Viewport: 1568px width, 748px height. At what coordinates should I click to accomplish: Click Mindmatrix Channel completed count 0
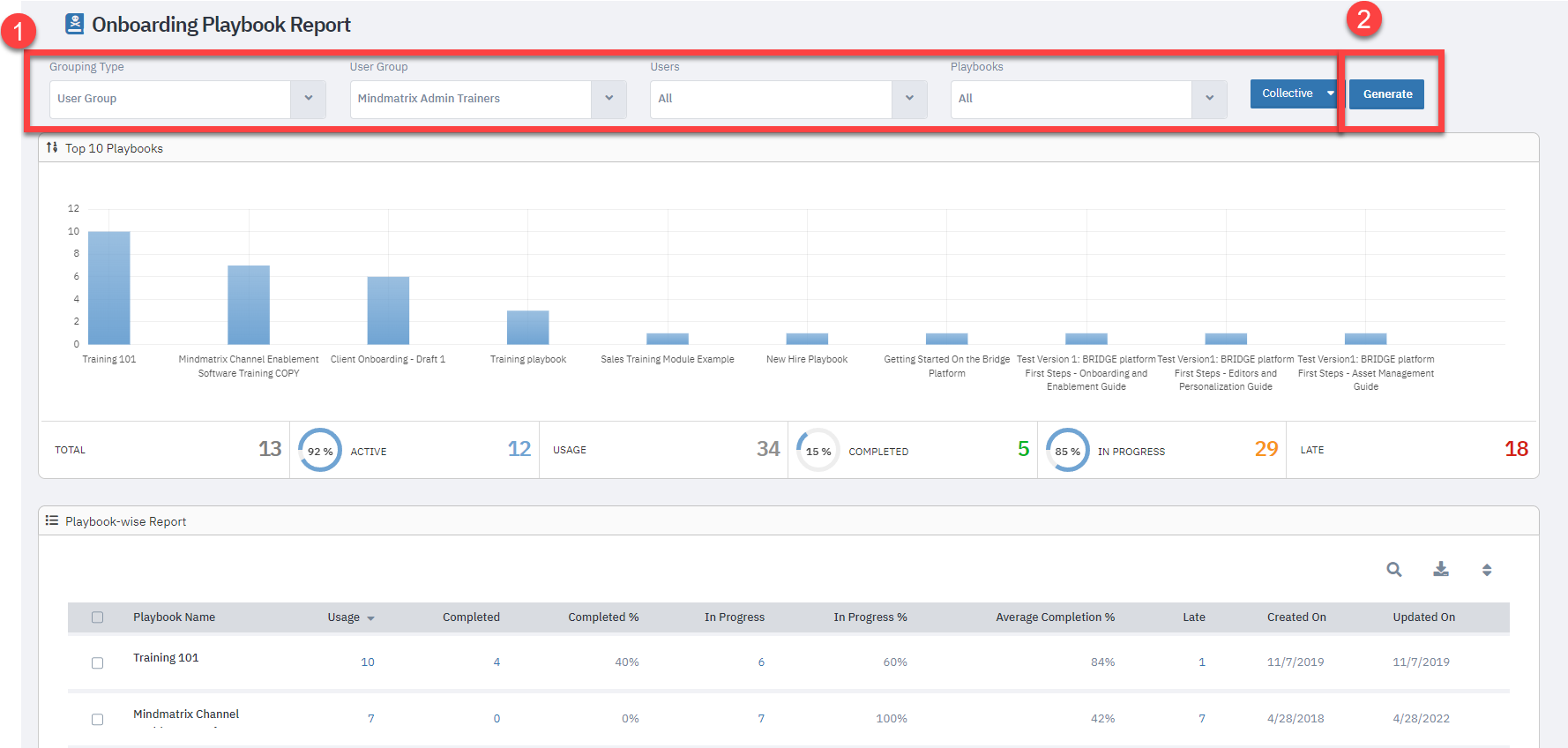point(497,719)
